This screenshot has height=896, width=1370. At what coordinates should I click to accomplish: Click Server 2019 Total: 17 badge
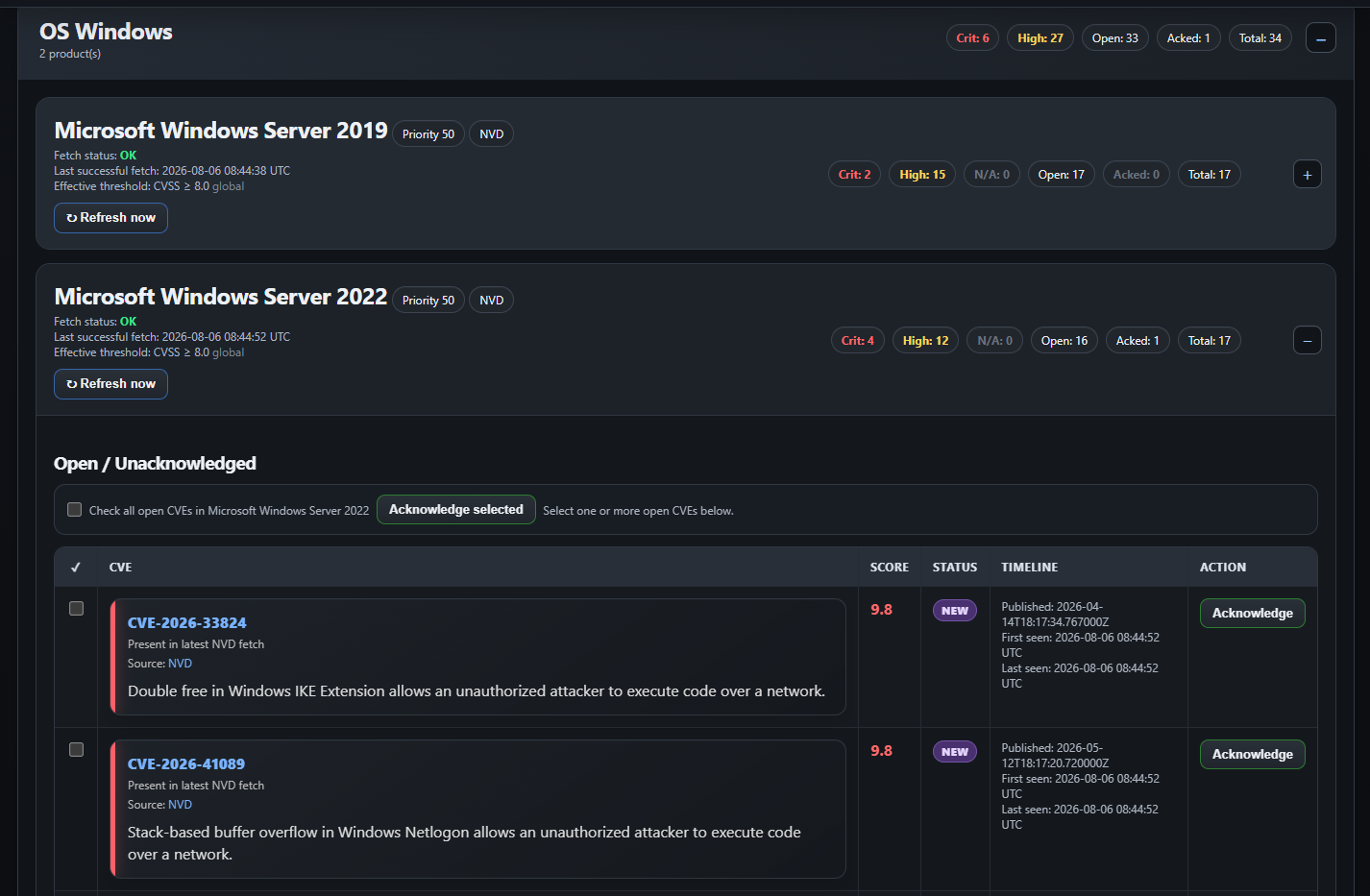(x=1209, y=175)
